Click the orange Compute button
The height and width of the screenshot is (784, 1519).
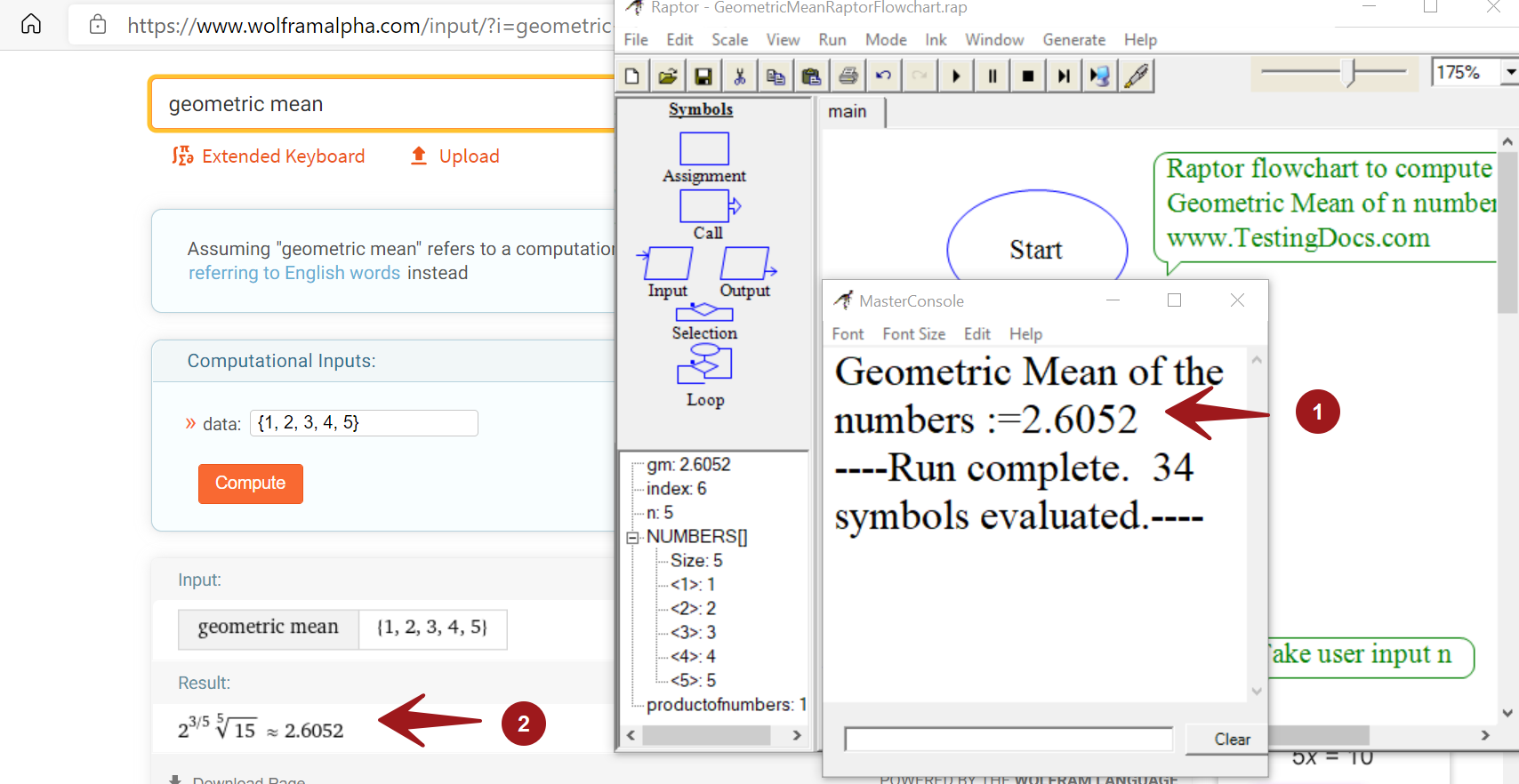click(x=250, y=484)
